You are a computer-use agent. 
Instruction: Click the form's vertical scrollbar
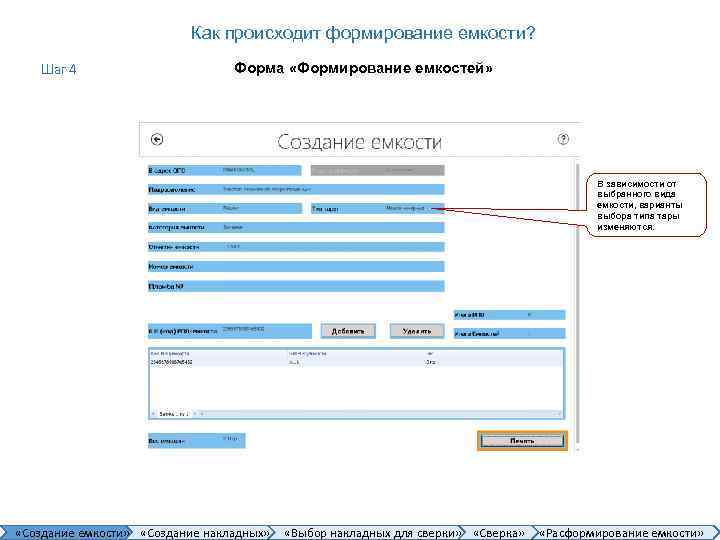578,305
